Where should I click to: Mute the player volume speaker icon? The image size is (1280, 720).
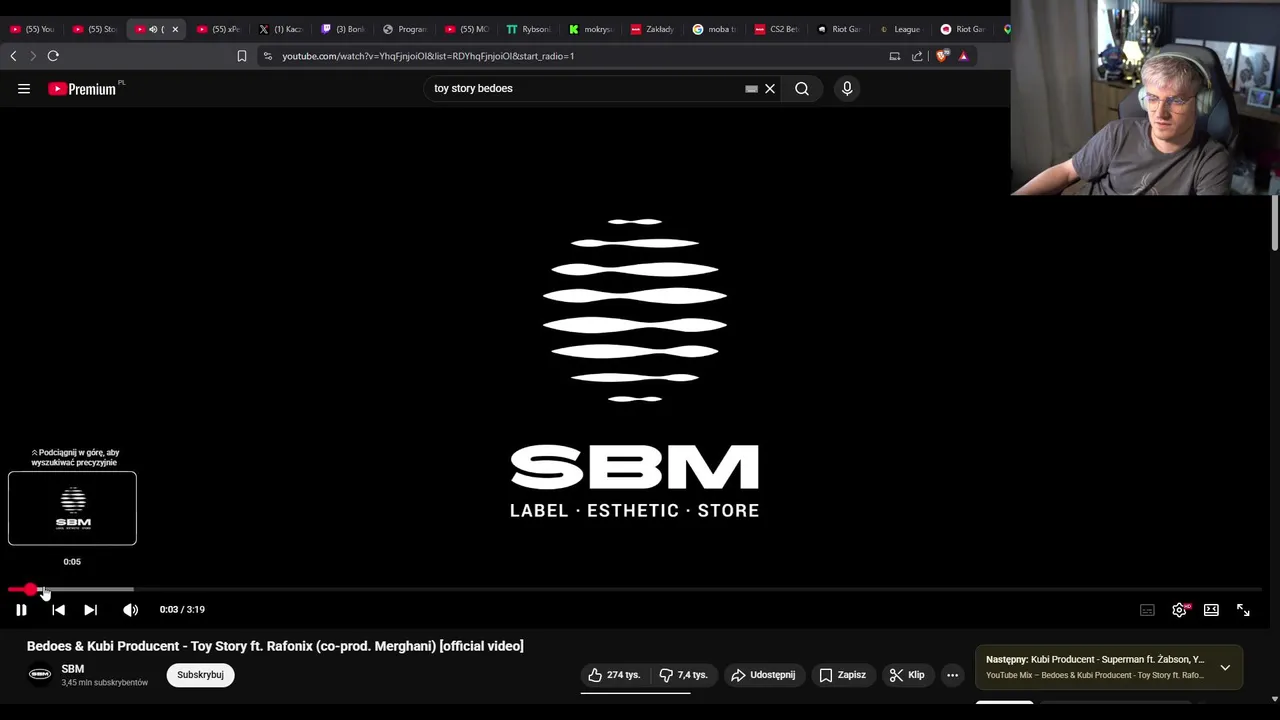(x=131, y=610)
